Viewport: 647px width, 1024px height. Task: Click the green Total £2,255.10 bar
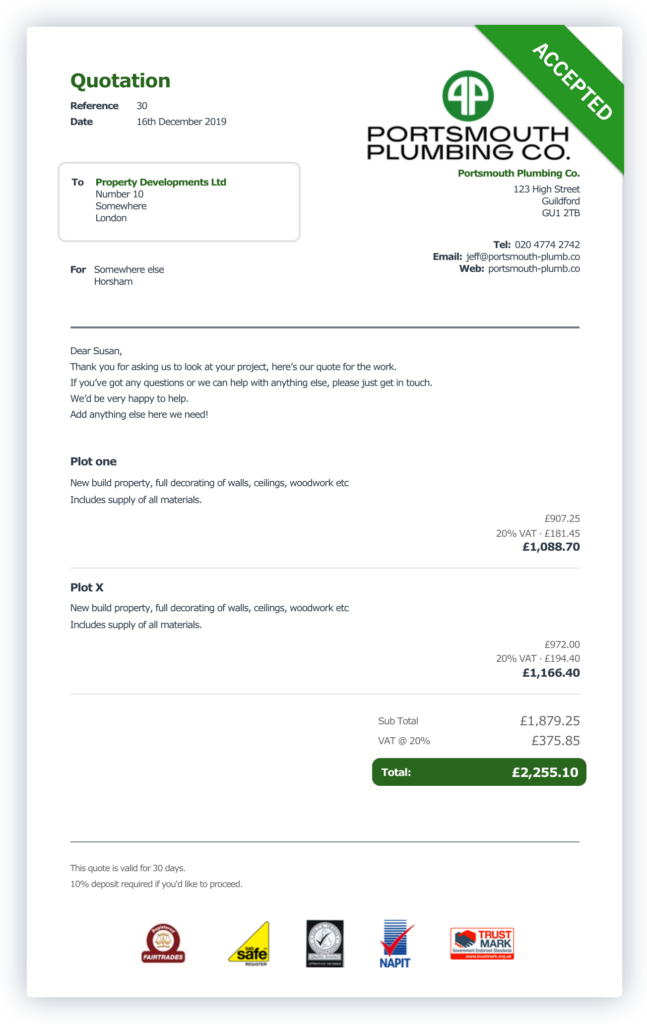[479, 772]
